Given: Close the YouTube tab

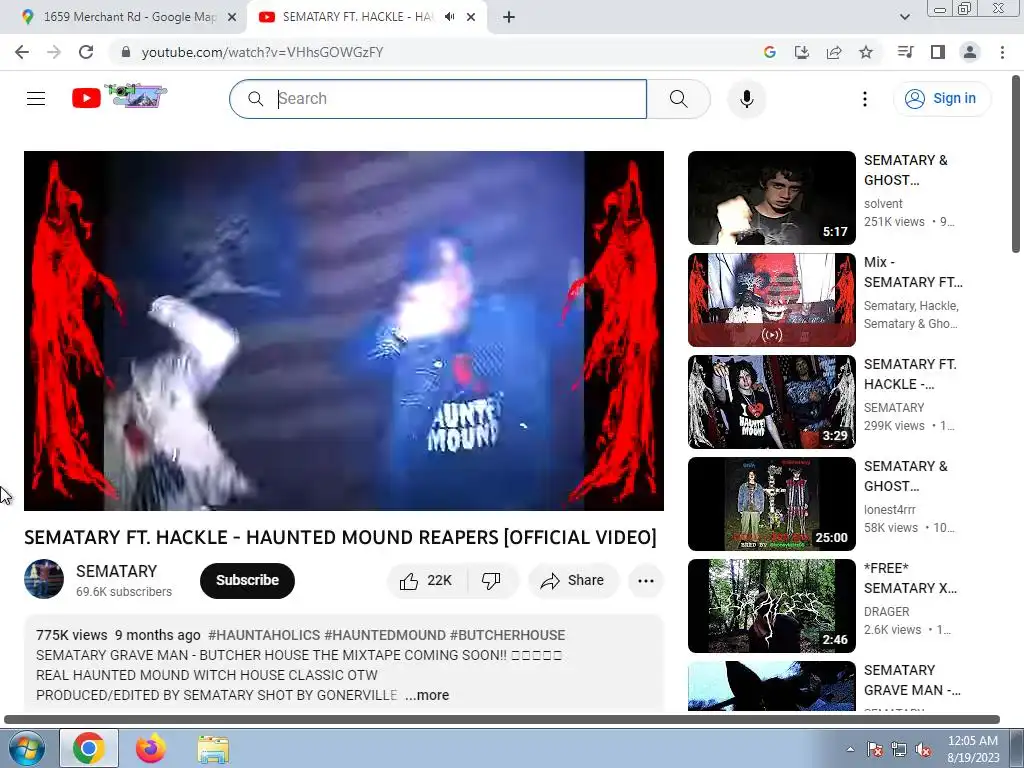Looking at the screenshot, I should (471, 17).
